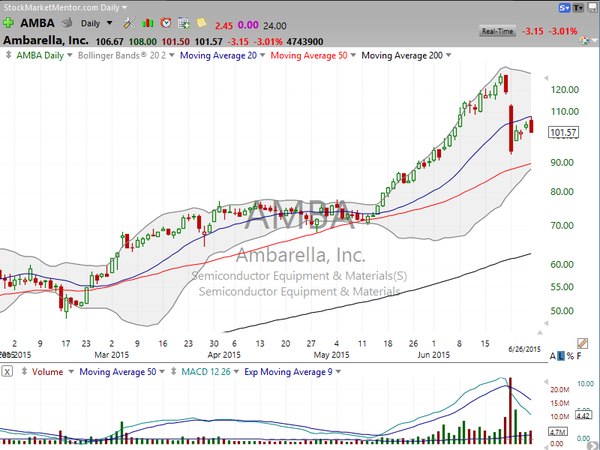
Task: Click the gray triangle at price scale bottom
Action: (546, 323)
